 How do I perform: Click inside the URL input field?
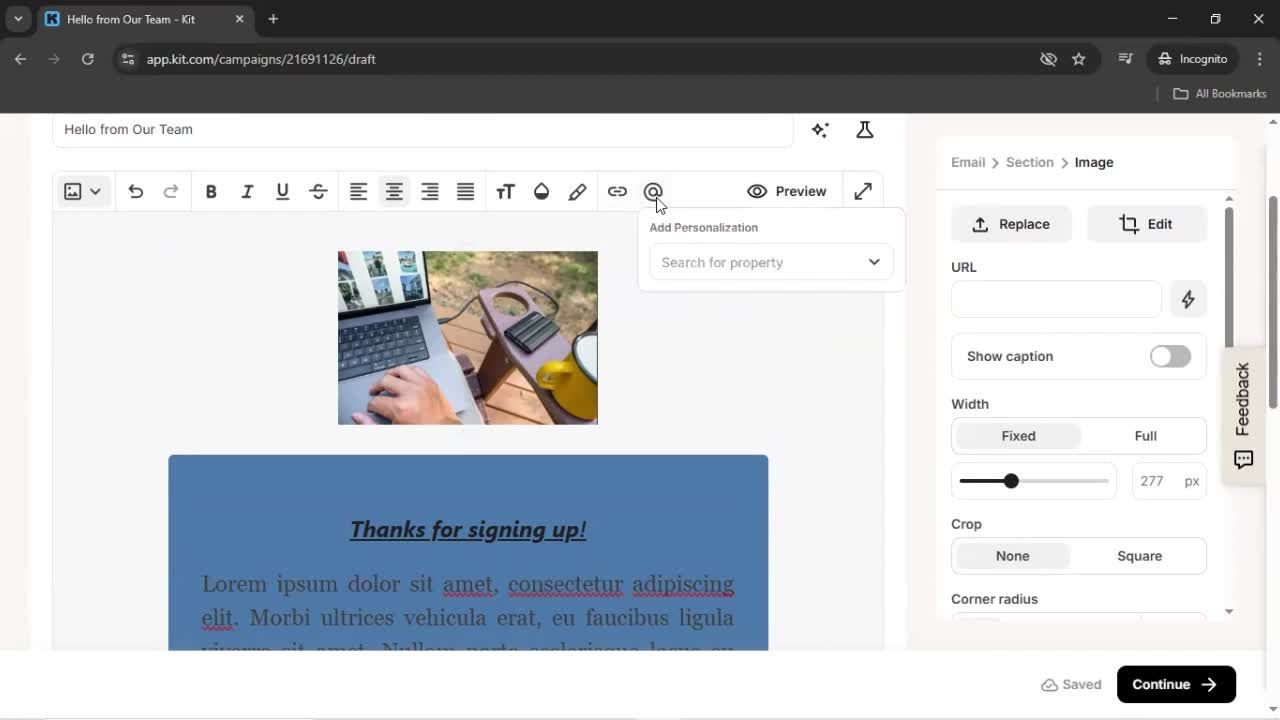(x=1055, y=299)
